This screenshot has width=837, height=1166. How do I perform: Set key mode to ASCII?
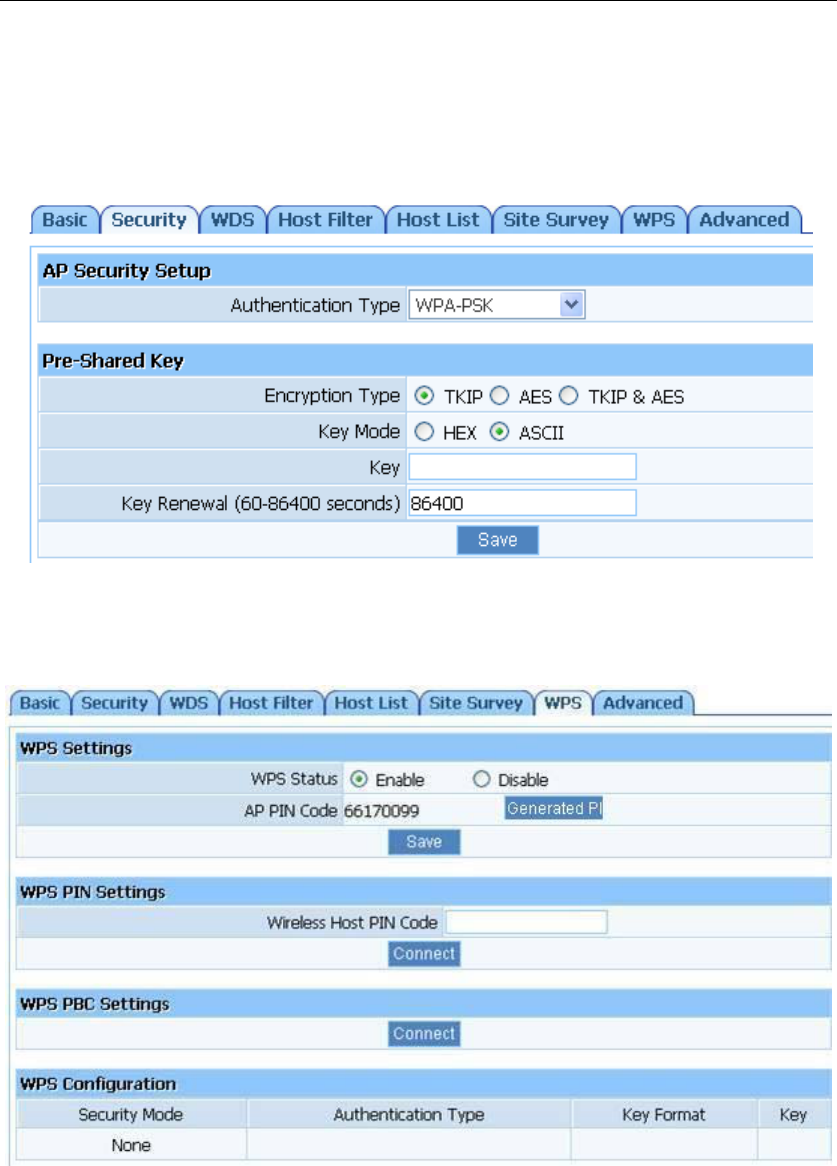(x=500, y=431)
